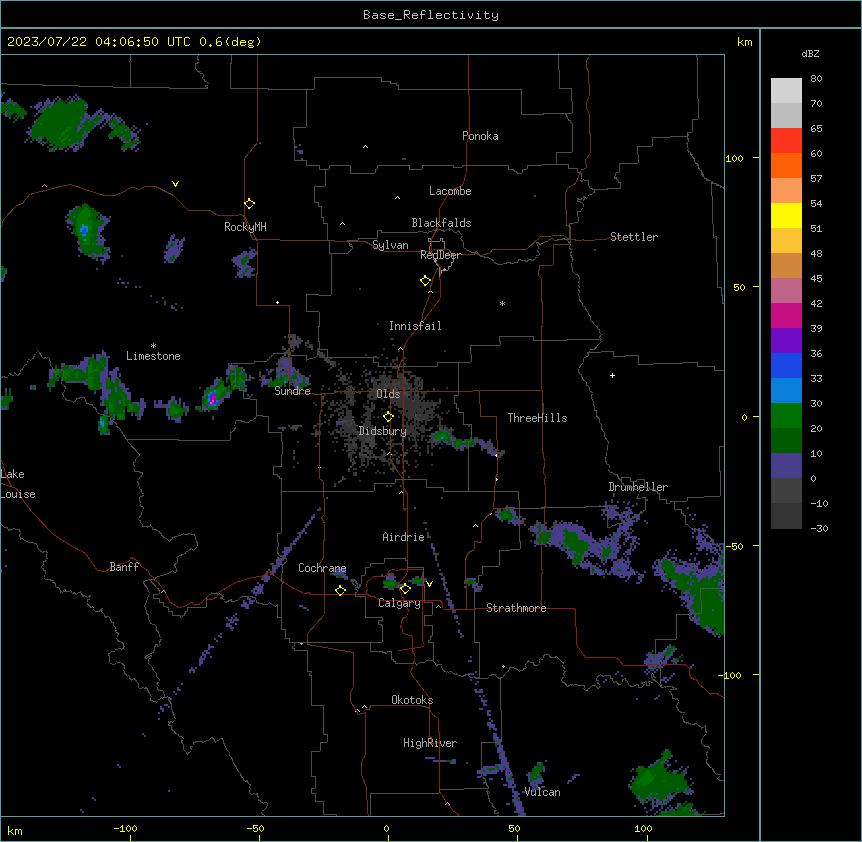Click the Olds label
Image resolution: width=862 pixels, height=842 pixels.
click(x=388, y=394)
